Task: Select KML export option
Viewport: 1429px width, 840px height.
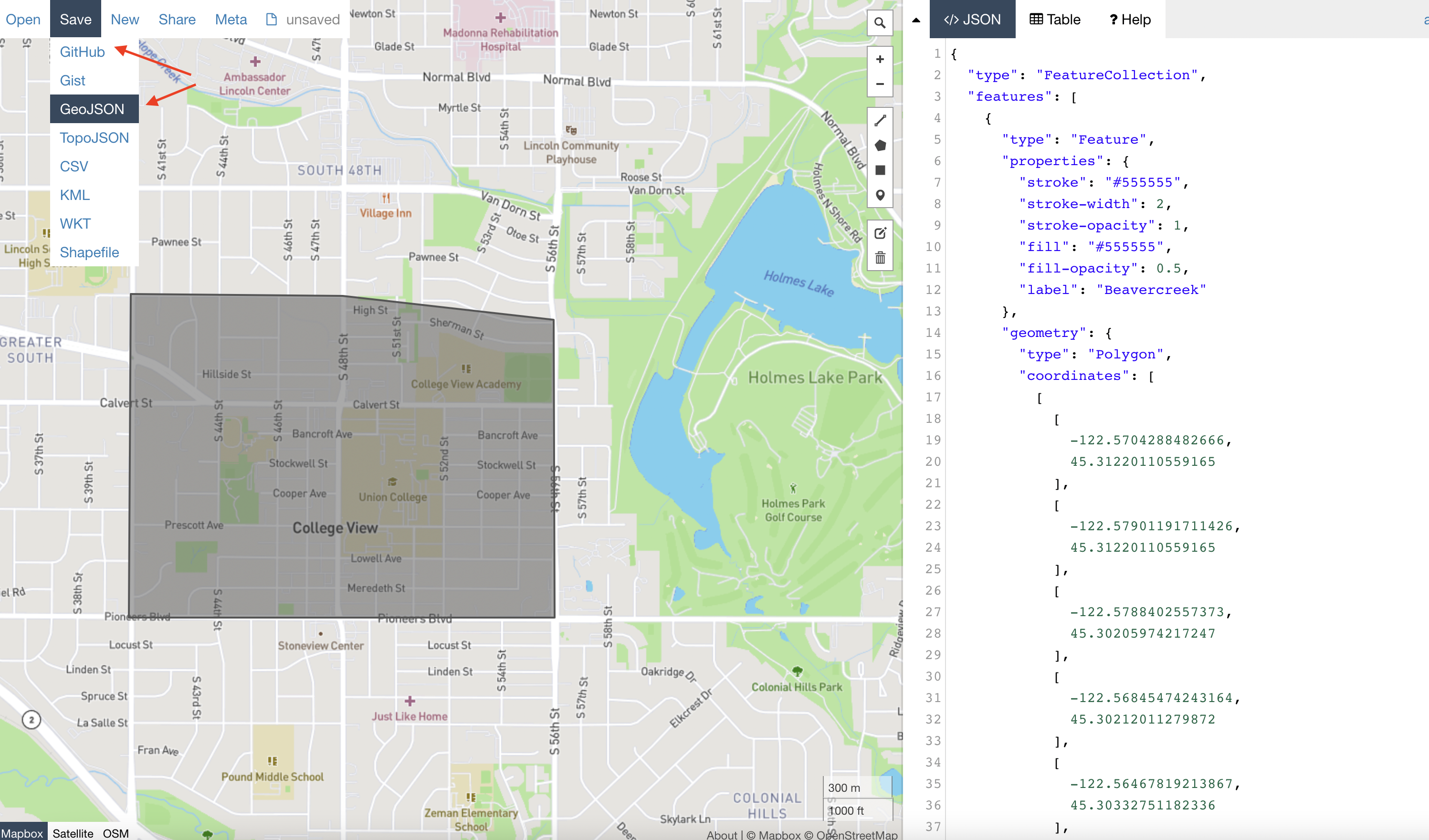Action: (74, 195)
